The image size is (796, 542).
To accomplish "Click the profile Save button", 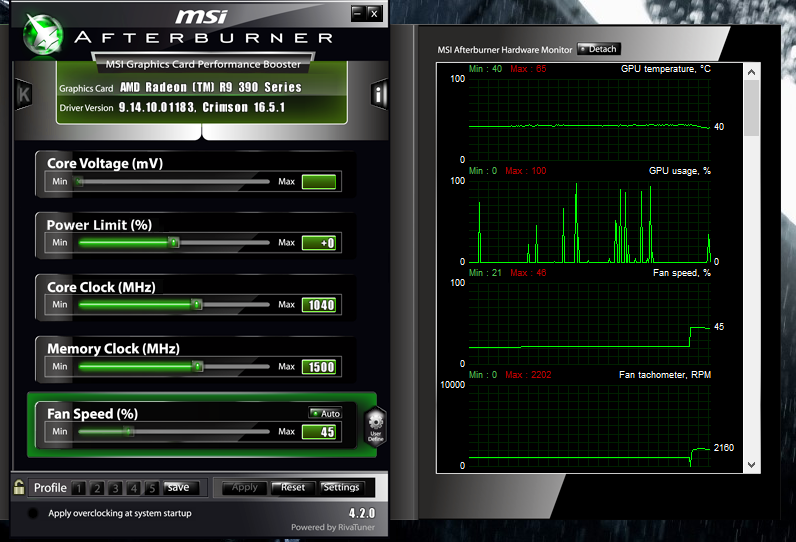I will pos(179,488).
